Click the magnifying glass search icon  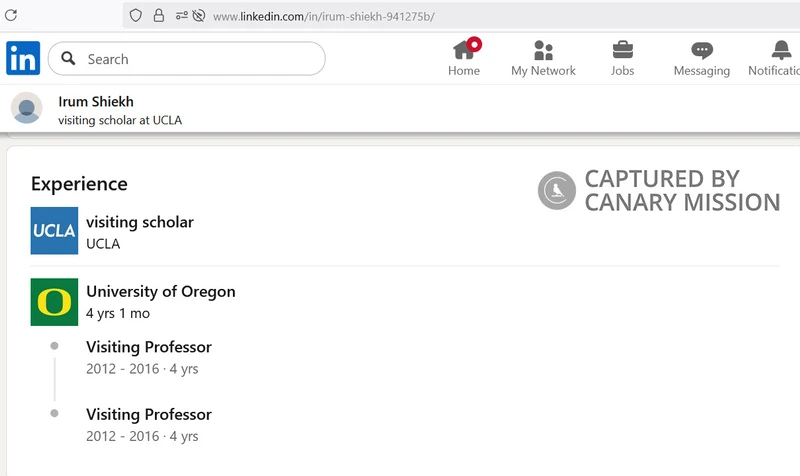(x=68, y=58)
